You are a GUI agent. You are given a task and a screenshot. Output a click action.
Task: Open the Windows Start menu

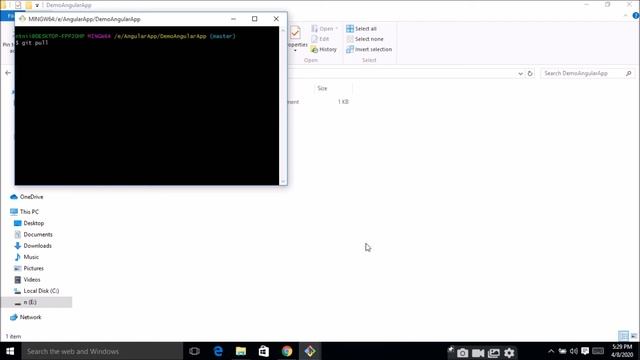point(10,351)
